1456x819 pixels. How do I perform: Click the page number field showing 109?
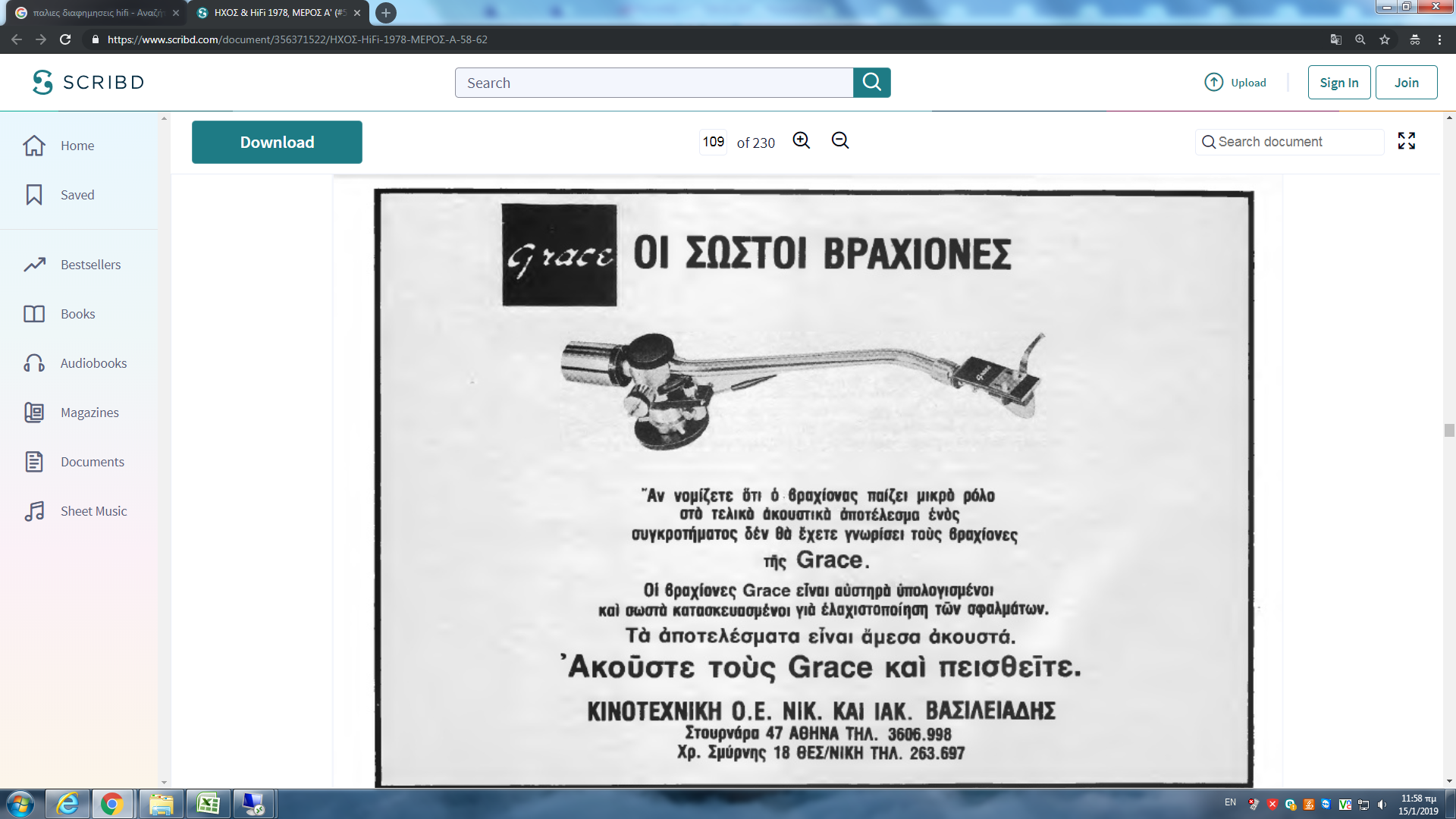point(713,142)
